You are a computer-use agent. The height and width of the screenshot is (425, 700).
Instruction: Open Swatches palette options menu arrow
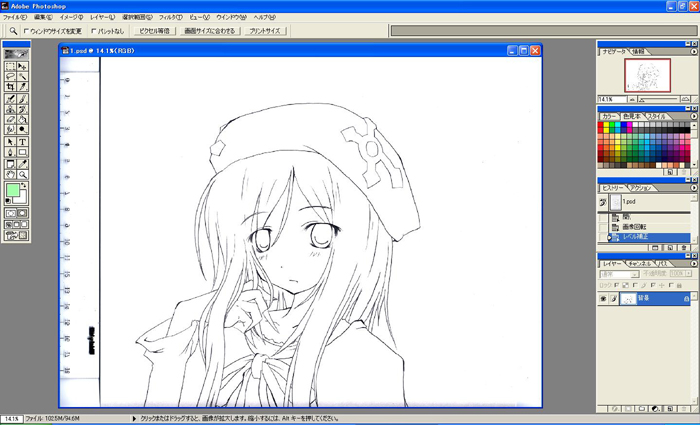tap(694, 116)
